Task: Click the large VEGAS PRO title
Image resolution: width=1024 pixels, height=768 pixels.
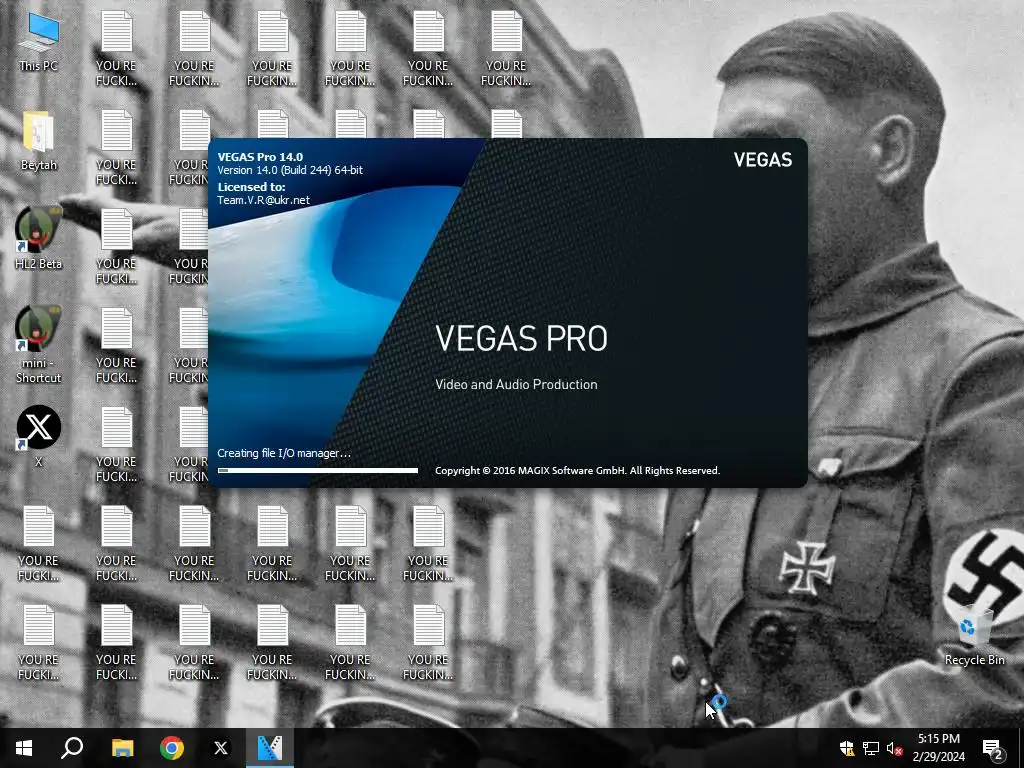Action: tap(521, 338)
